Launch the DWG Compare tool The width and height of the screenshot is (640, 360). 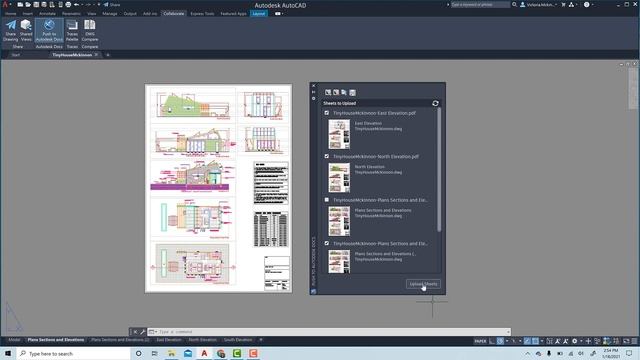[90, 30]
